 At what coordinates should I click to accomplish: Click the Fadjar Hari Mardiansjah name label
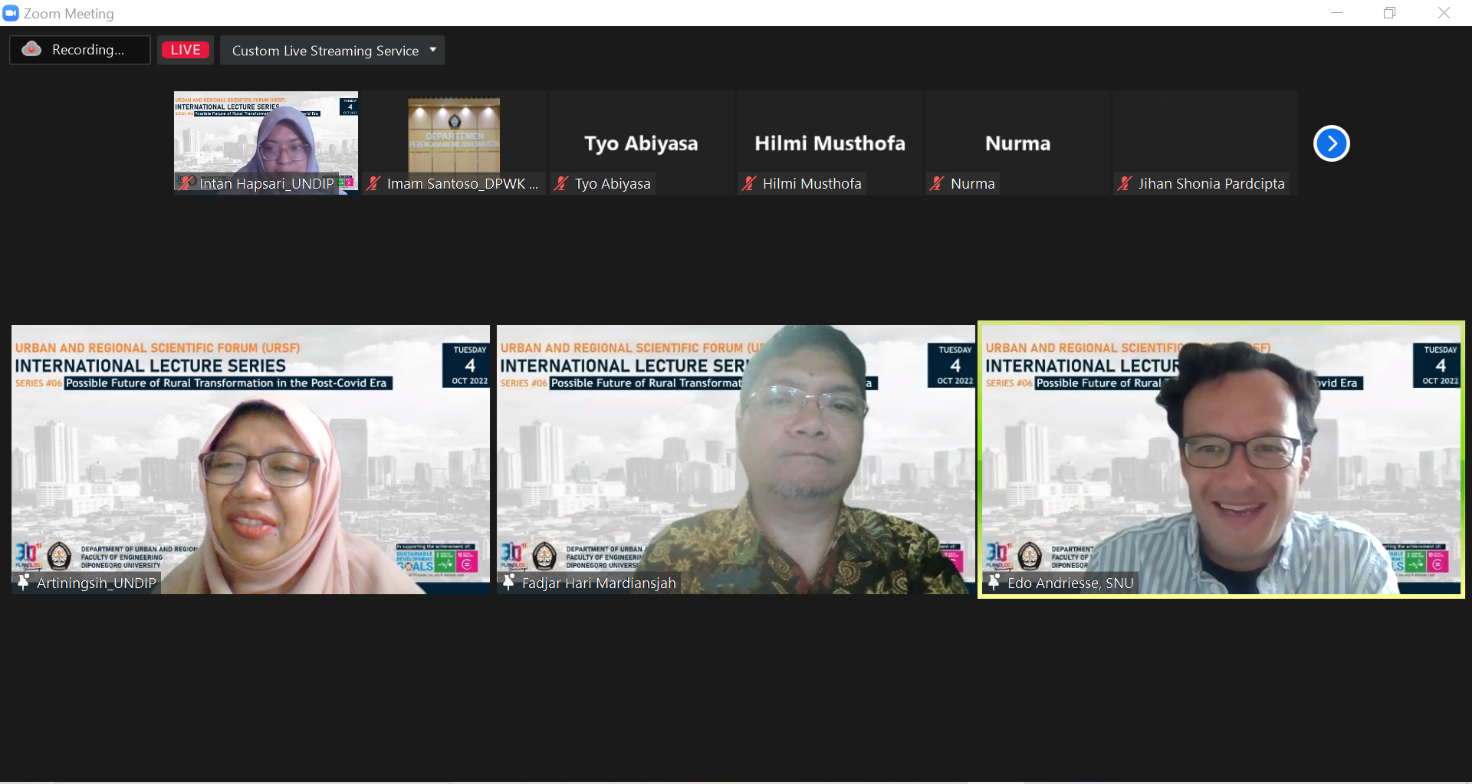[598, 583]
